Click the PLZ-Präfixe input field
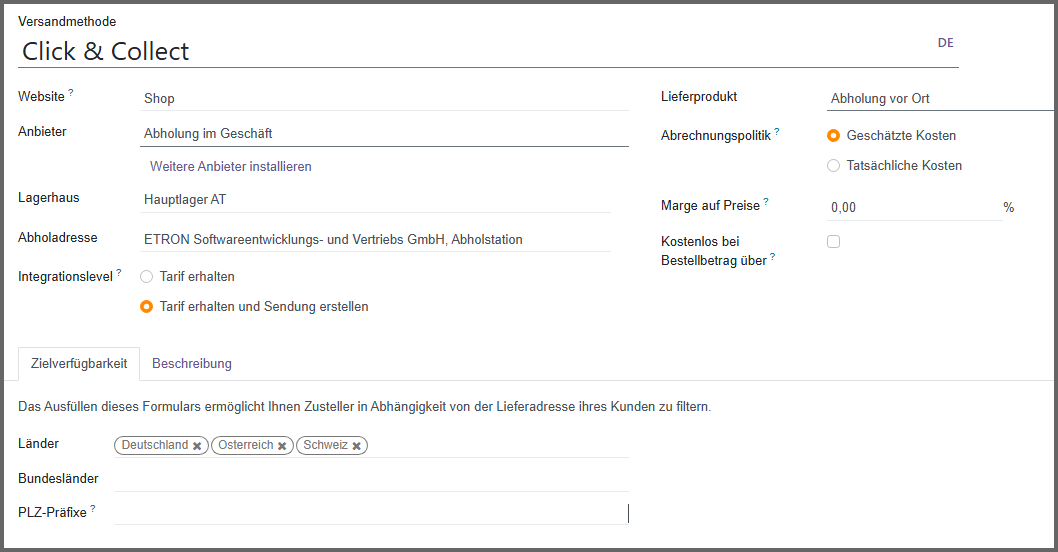This screenshot has height=552, width=1058. [370, 513]
